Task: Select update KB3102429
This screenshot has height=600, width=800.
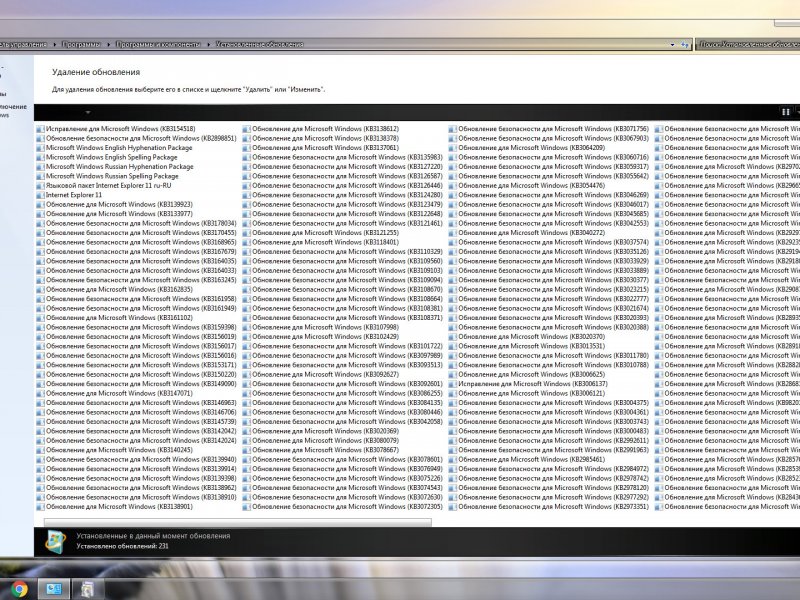Action: click(321, 337)
